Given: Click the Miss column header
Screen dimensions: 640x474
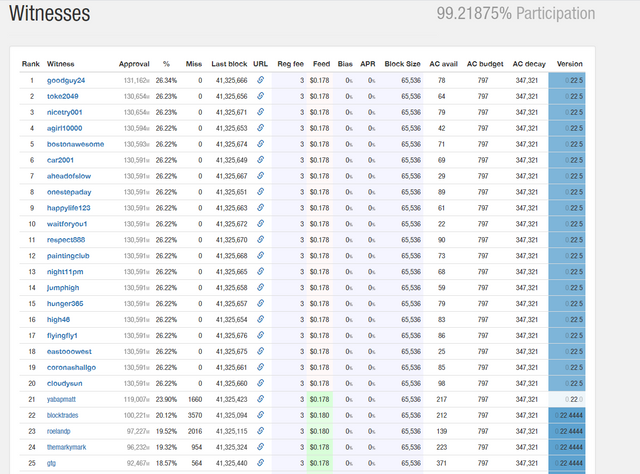Looking at the screenshot, I should (194, 64).
